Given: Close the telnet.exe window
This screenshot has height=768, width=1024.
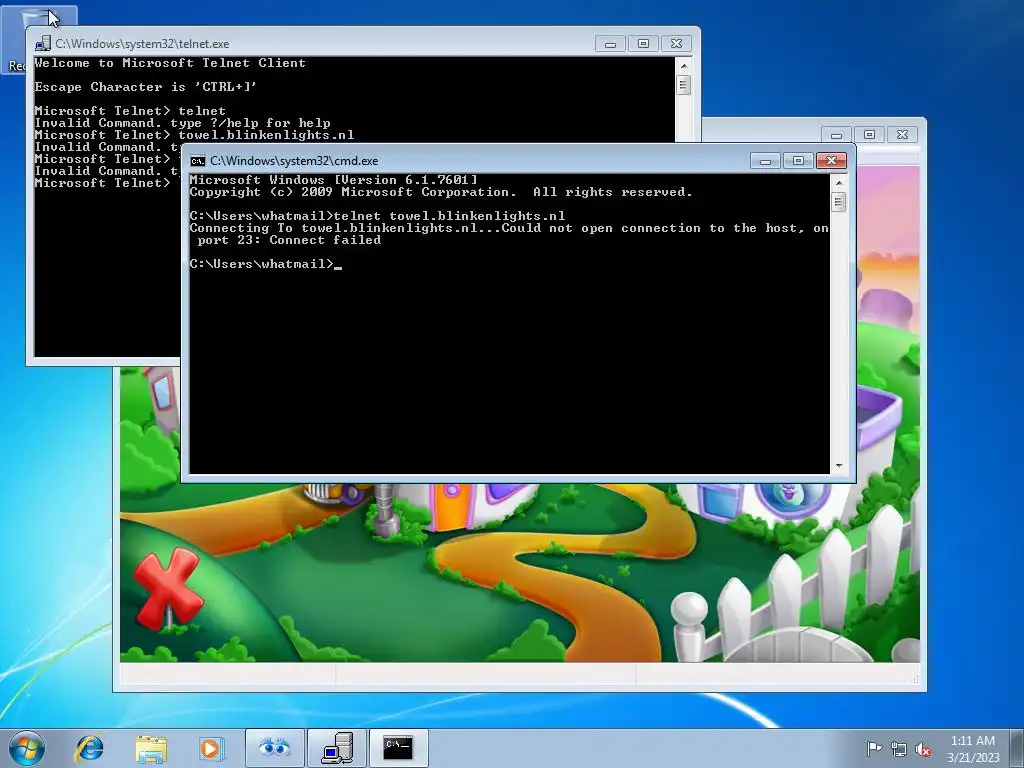Looking at the screenshot, I should 677,44.
